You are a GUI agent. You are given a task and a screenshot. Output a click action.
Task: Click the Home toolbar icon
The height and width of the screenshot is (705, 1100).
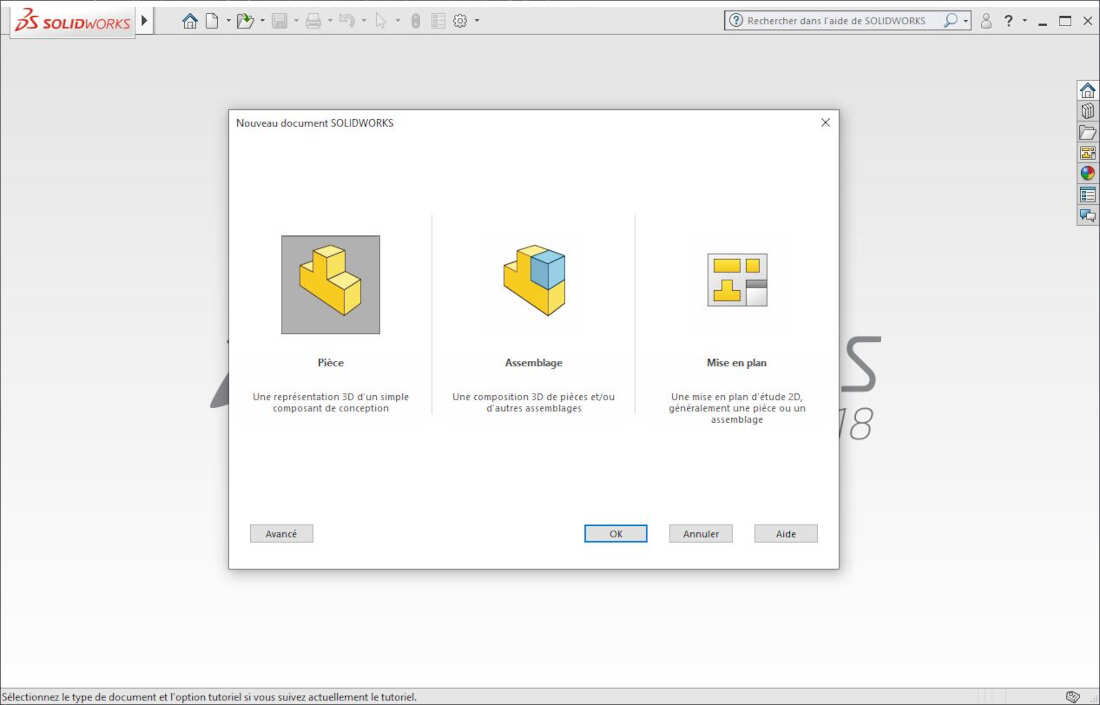tap(189, 21)
